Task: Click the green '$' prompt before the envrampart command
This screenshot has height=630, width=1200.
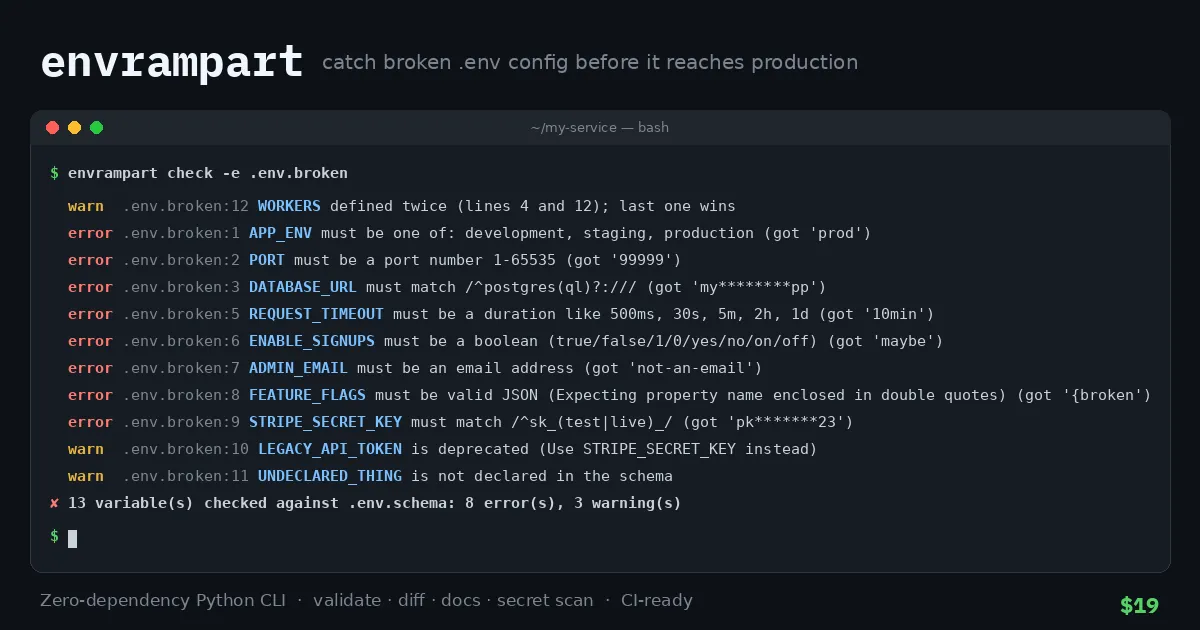Action: point(54,173)
